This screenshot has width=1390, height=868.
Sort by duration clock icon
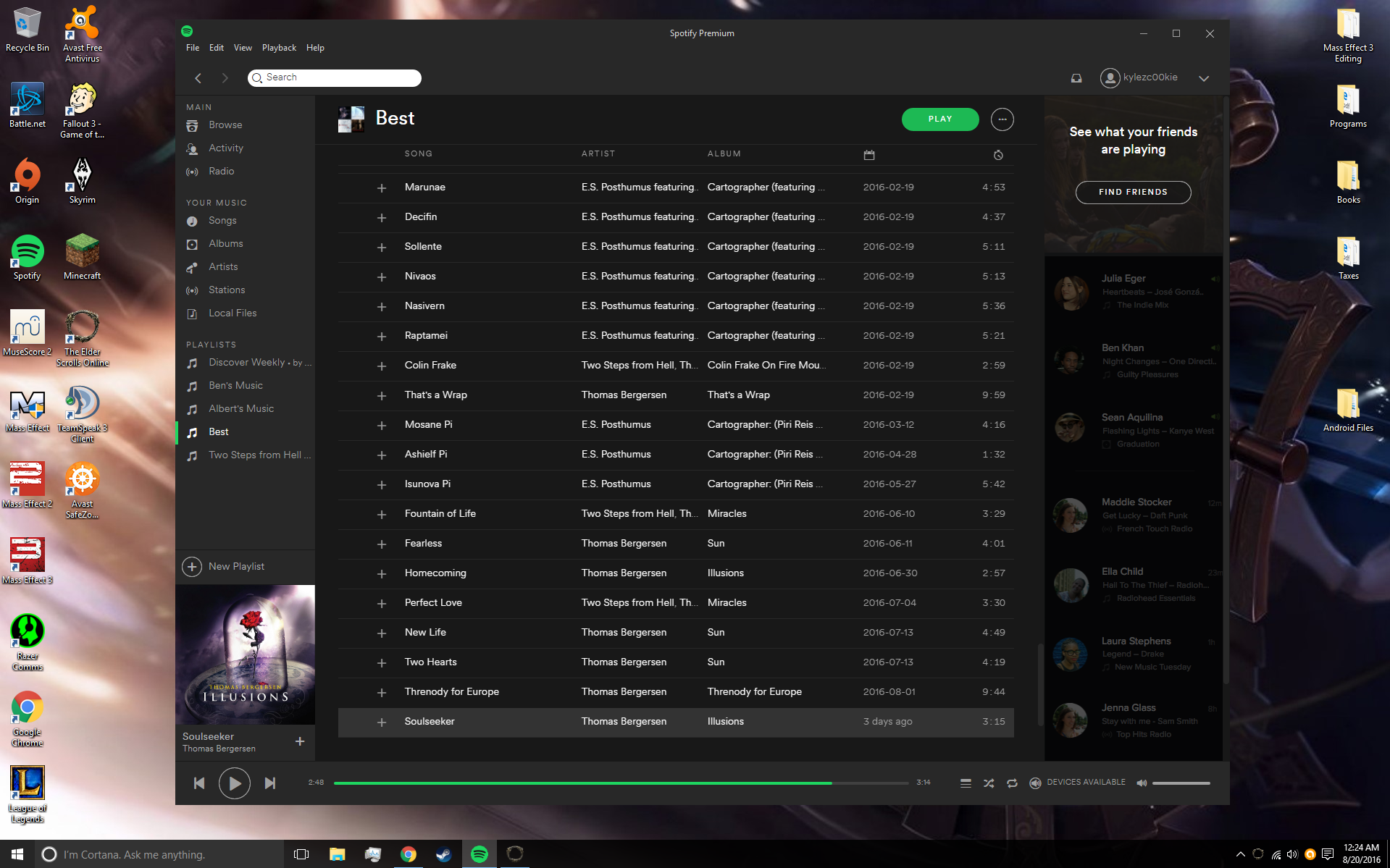click(998, 155)
